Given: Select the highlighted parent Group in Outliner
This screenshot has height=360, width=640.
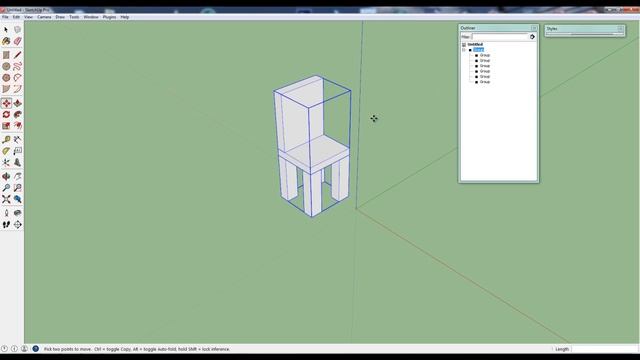Looking at the screenshot, I should (x=478, y=50).
